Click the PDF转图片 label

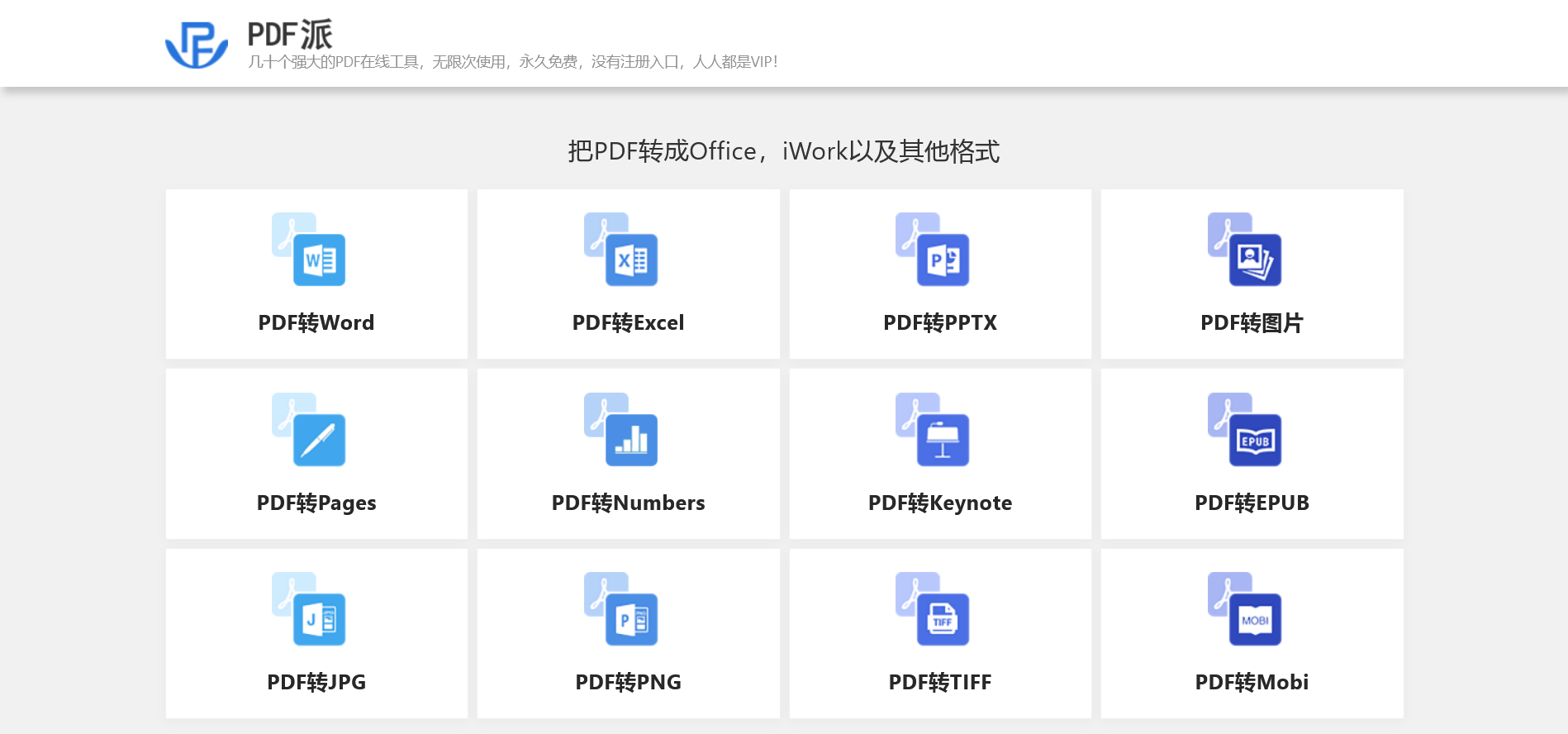[1252, 322]
